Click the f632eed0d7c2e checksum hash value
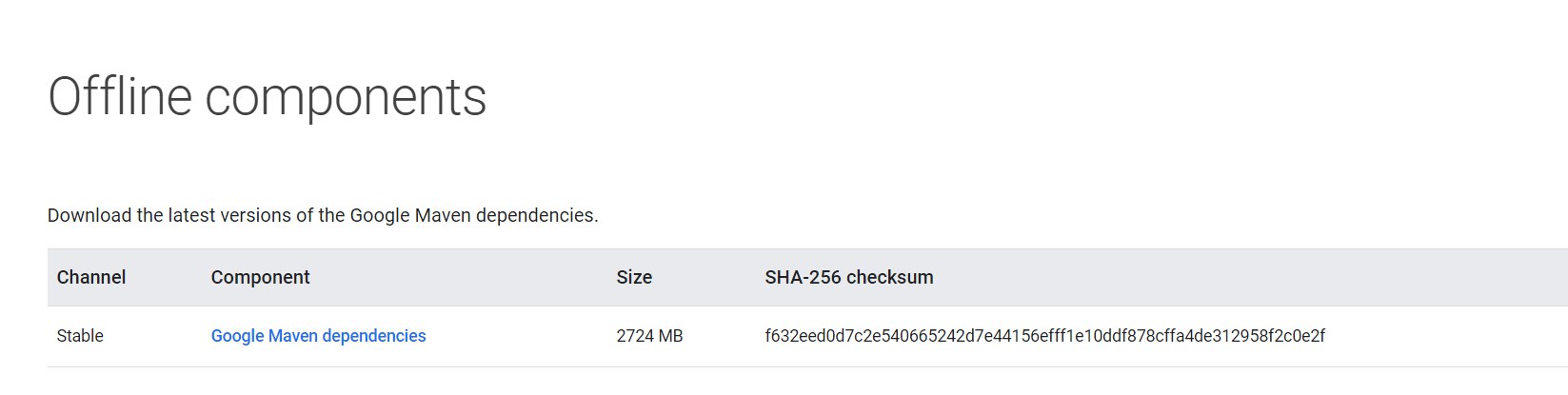Viewport: 1568px width, 395px height. (1045, 336)
